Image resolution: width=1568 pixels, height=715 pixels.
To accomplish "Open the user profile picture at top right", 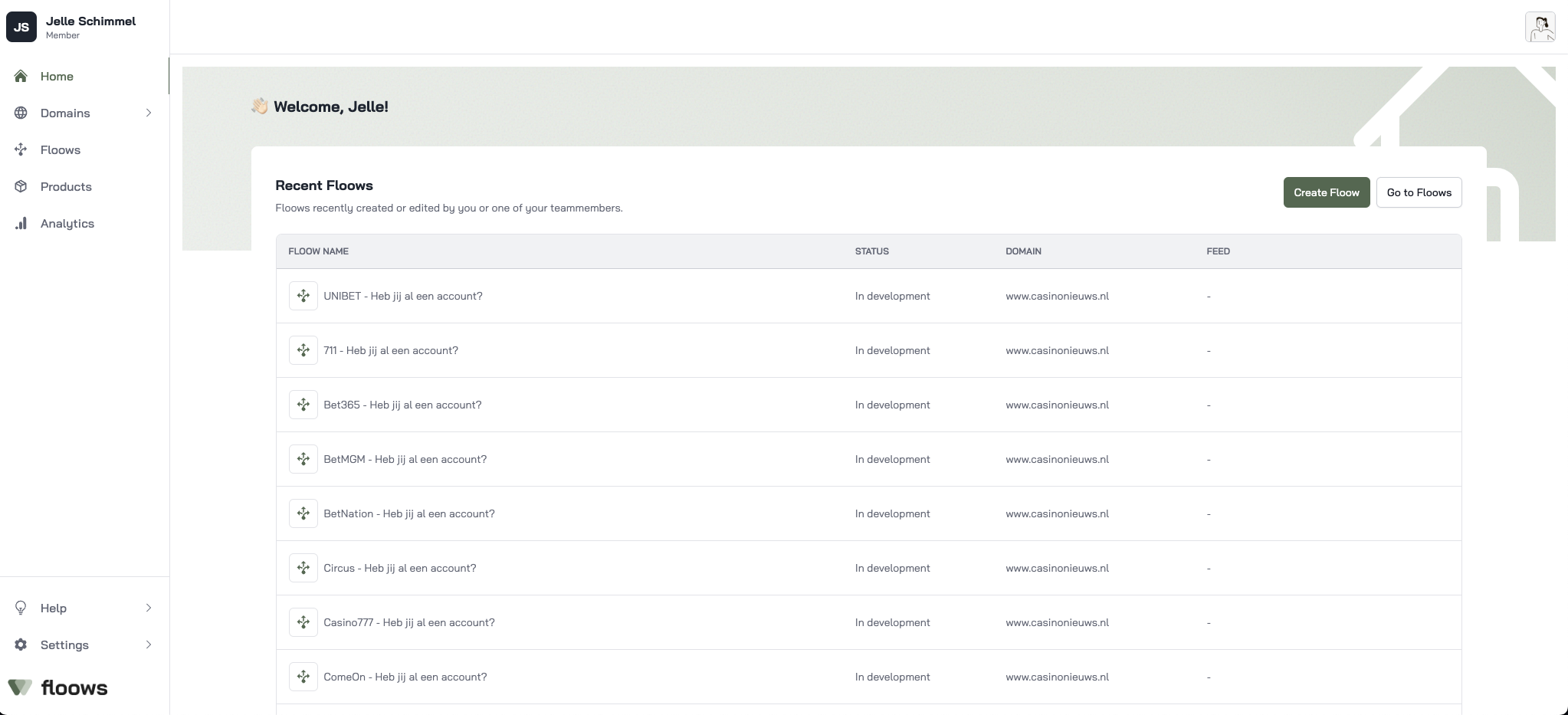I will 1540,27.
